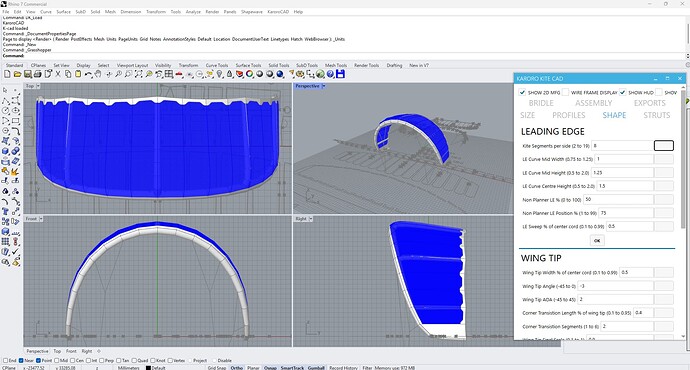Click the Paste clipboard icon
Viewport: 690px width, 370px height.
coord(78,74)
